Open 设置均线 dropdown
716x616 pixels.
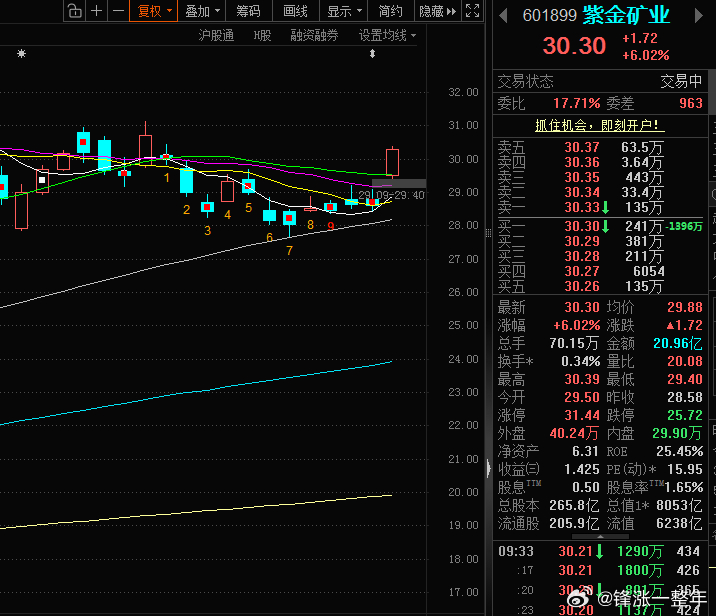tap(387, 35)
